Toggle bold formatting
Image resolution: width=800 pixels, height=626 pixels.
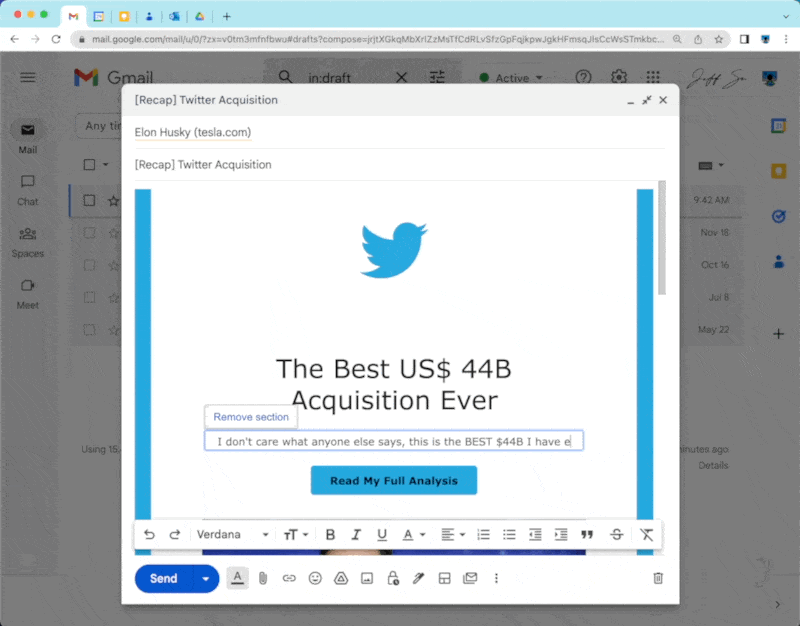tap(330, 534)
